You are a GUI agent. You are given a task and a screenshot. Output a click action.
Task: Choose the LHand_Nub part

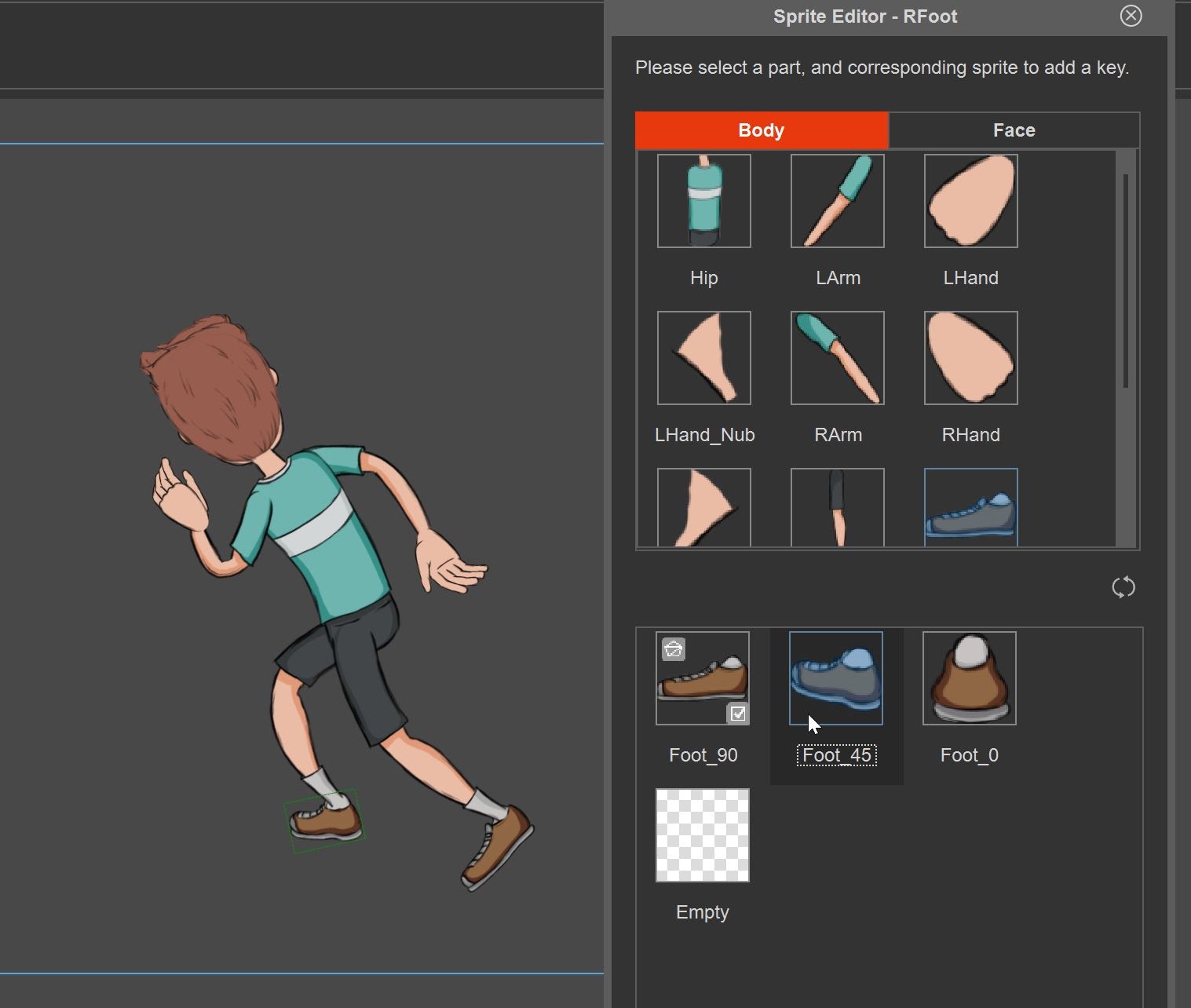[703, 358]
